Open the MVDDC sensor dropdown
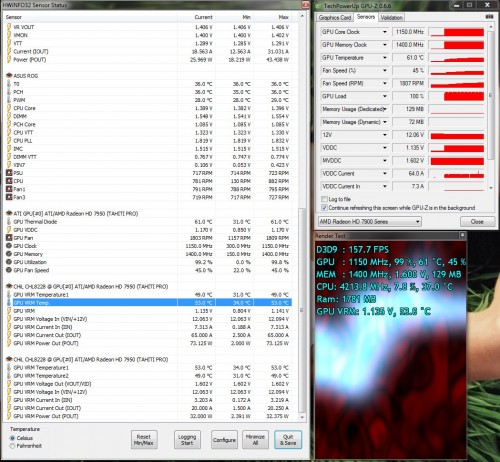The height and width of the screenshot is (462, 500). 385,161
